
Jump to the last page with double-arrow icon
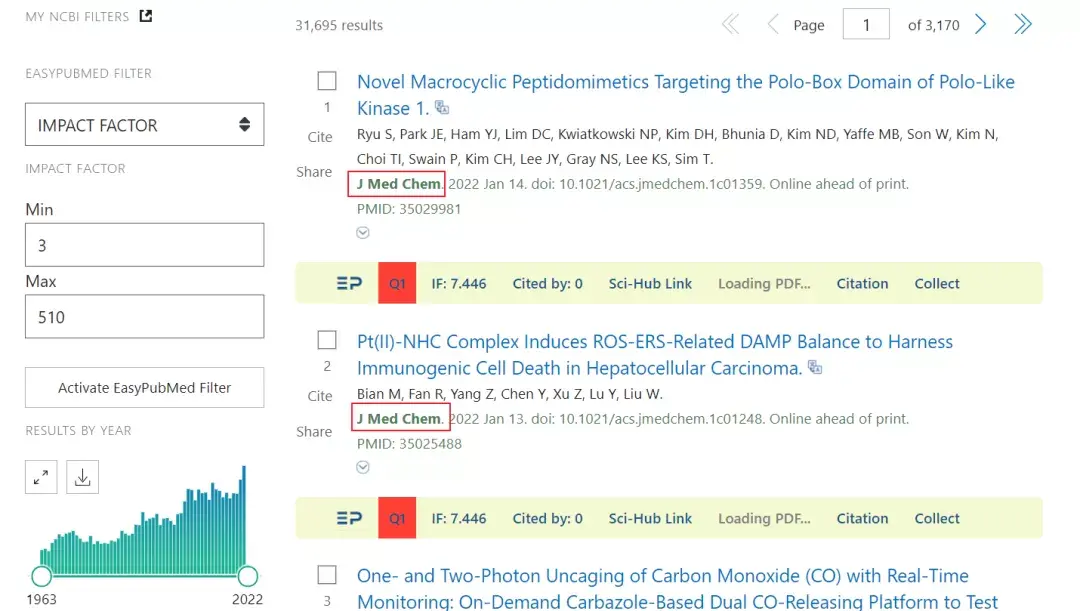1022,23
